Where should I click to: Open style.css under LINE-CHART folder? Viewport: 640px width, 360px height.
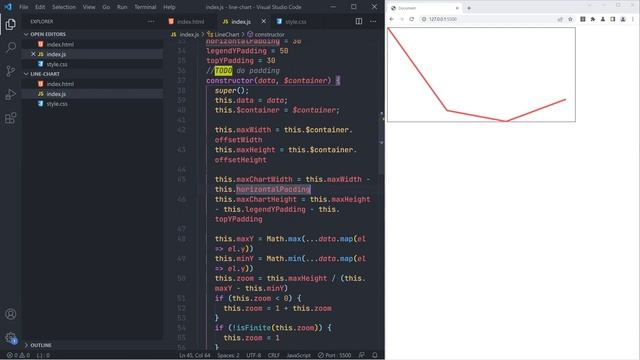pos(57,104)
